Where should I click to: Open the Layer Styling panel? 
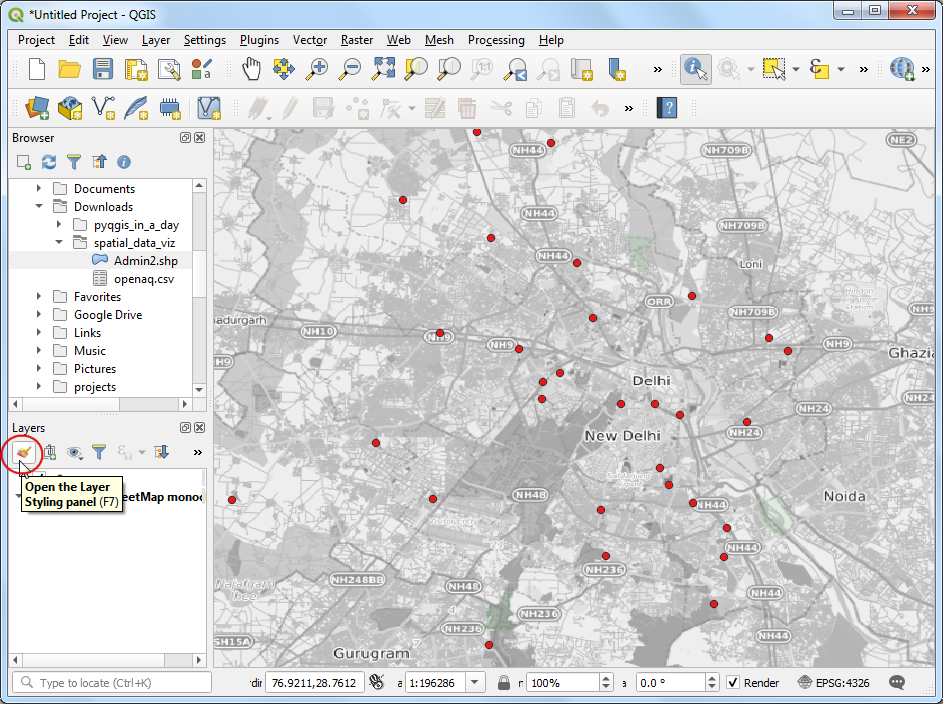tap(25, 453)
